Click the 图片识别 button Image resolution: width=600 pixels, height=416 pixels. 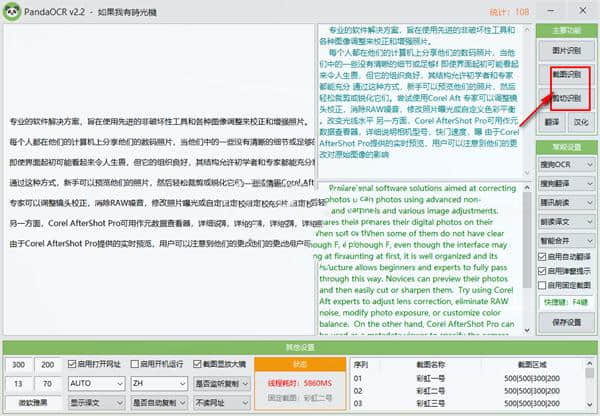point(567,47)
